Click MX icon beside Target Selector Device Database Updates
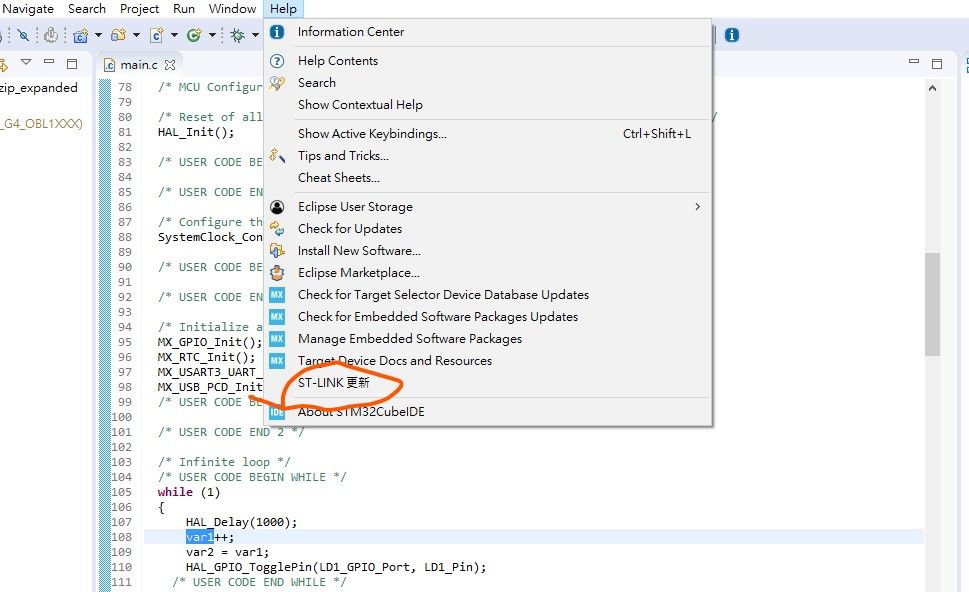Screen dimensions: 969x592 [277, 295]
